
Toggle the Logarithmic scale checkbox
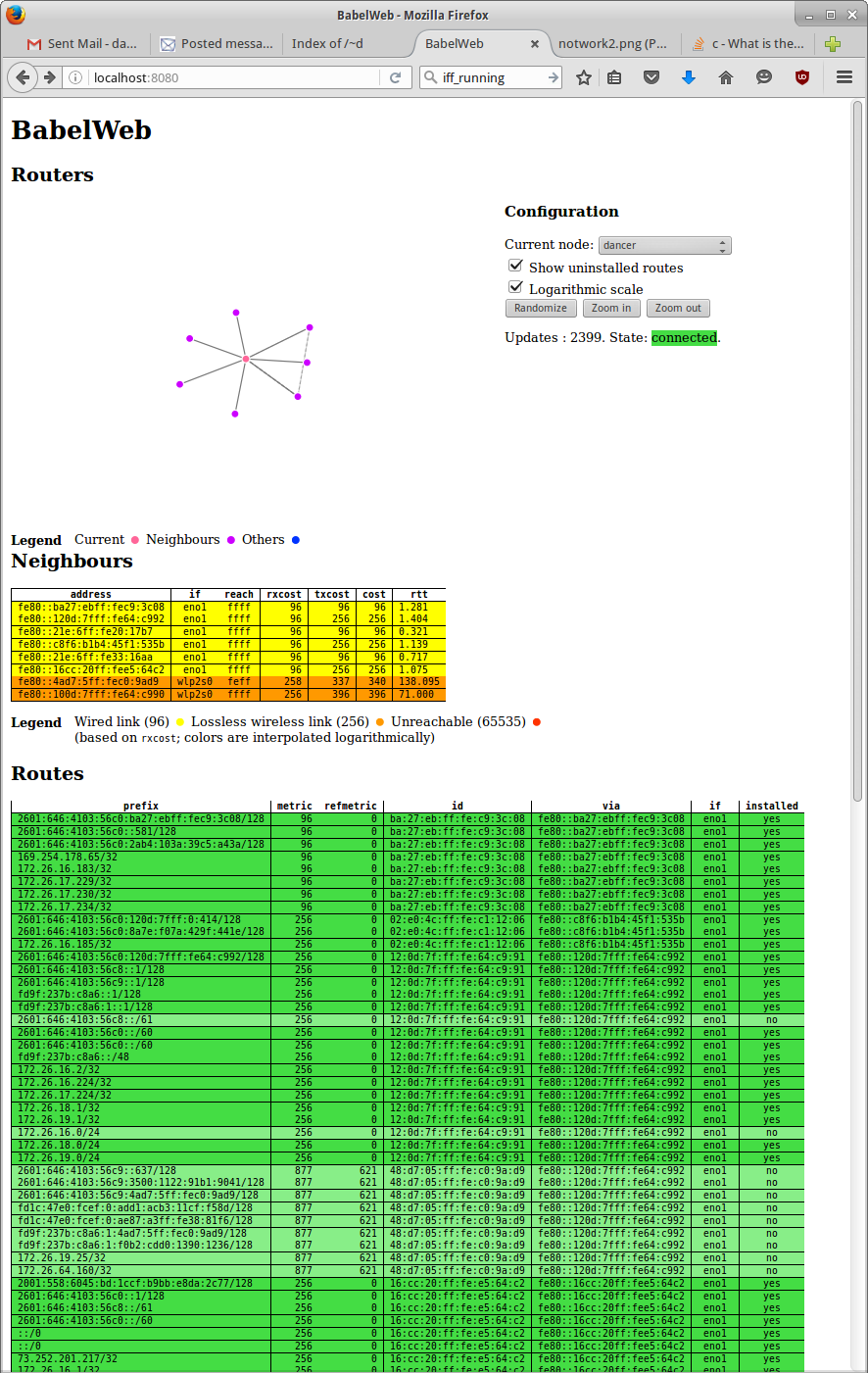[515, 287]
